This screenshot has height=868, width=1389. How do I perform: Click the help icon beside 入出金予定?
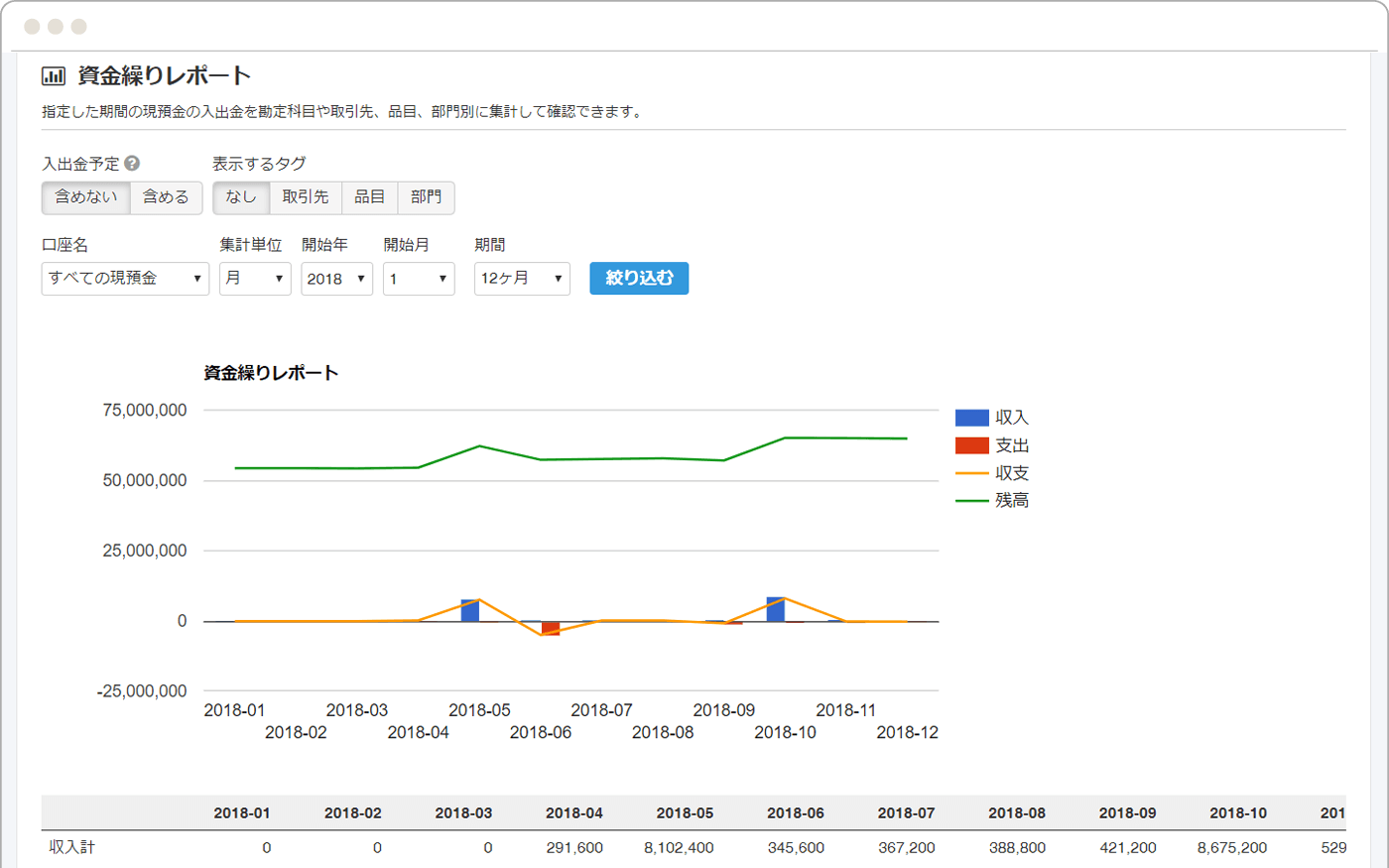pos(132,164)
